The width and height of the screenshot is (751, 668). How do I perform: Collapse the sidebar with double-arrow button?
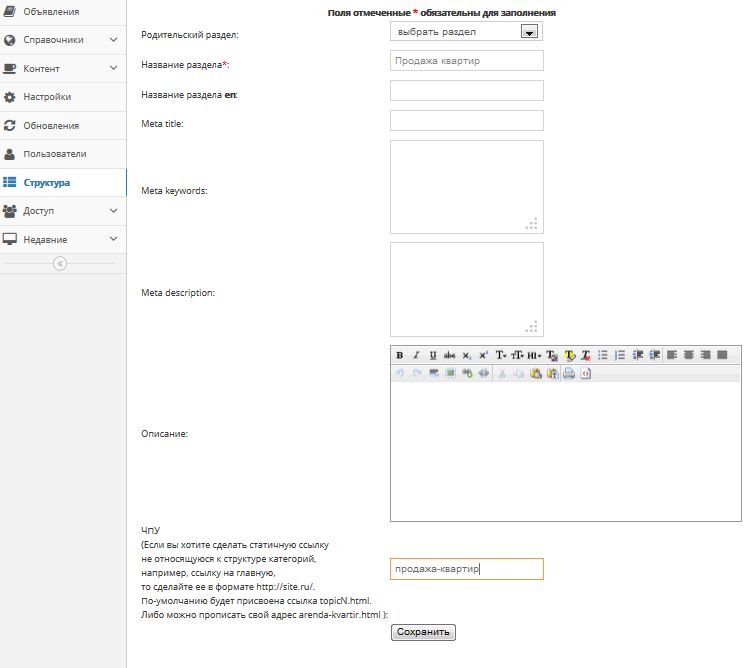pos(60,264)
